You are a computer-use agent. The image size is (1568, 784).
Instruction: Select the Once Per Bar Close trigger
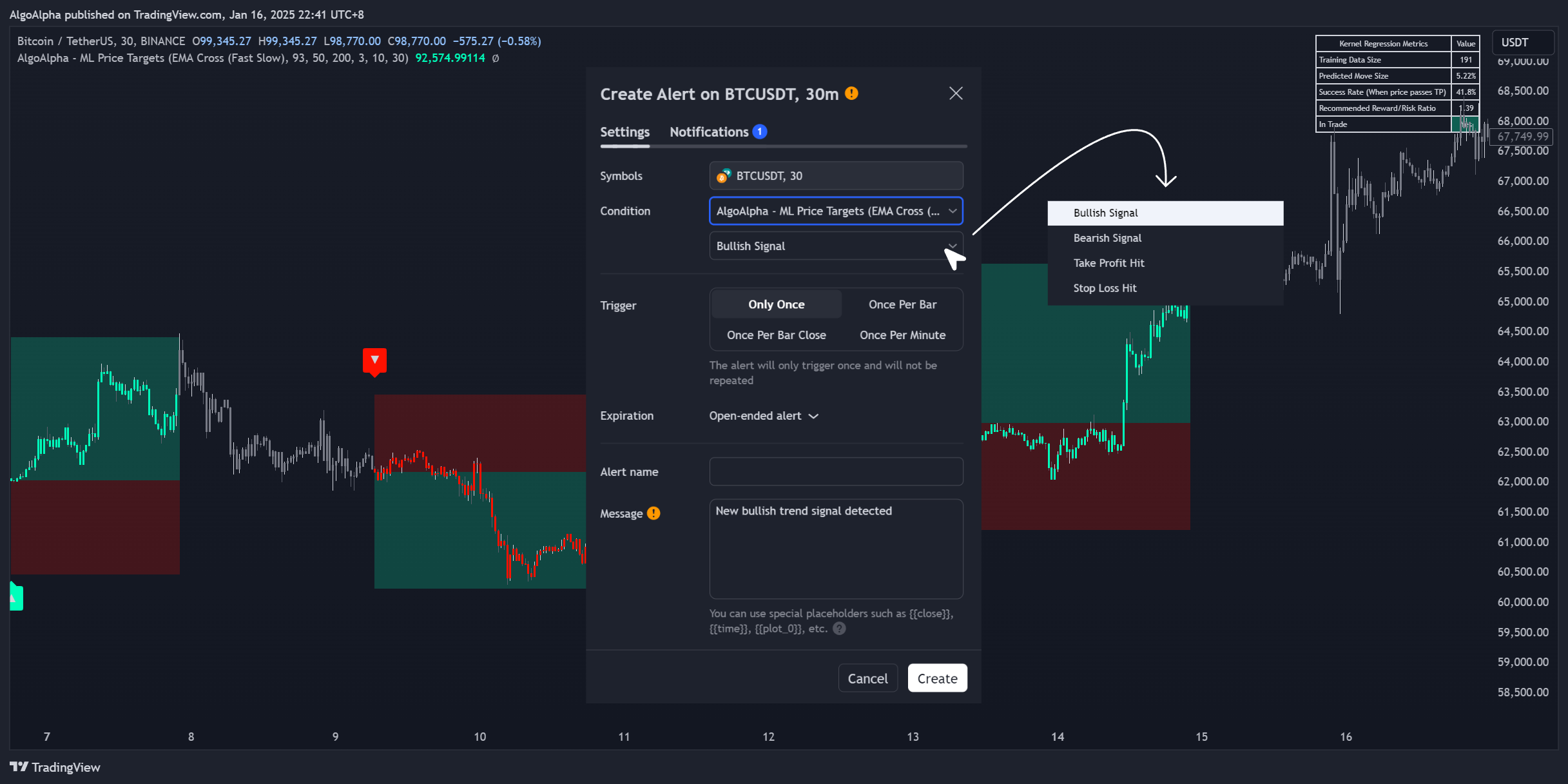coord(776,335)
